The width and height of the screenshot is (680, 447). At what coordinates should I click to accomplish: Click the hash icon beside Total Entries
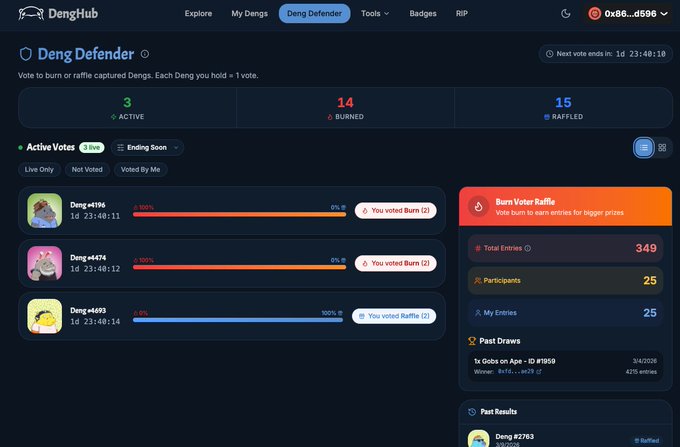[478, 248]
